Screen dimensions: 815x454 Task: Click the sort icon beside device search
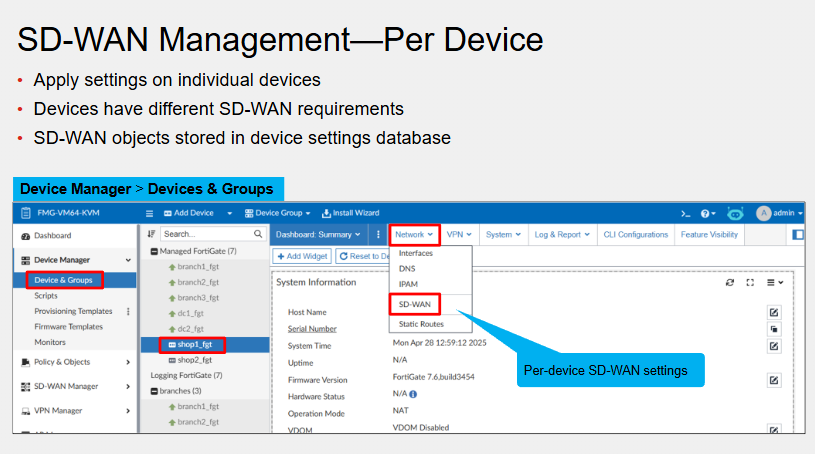tap(151, 234)
